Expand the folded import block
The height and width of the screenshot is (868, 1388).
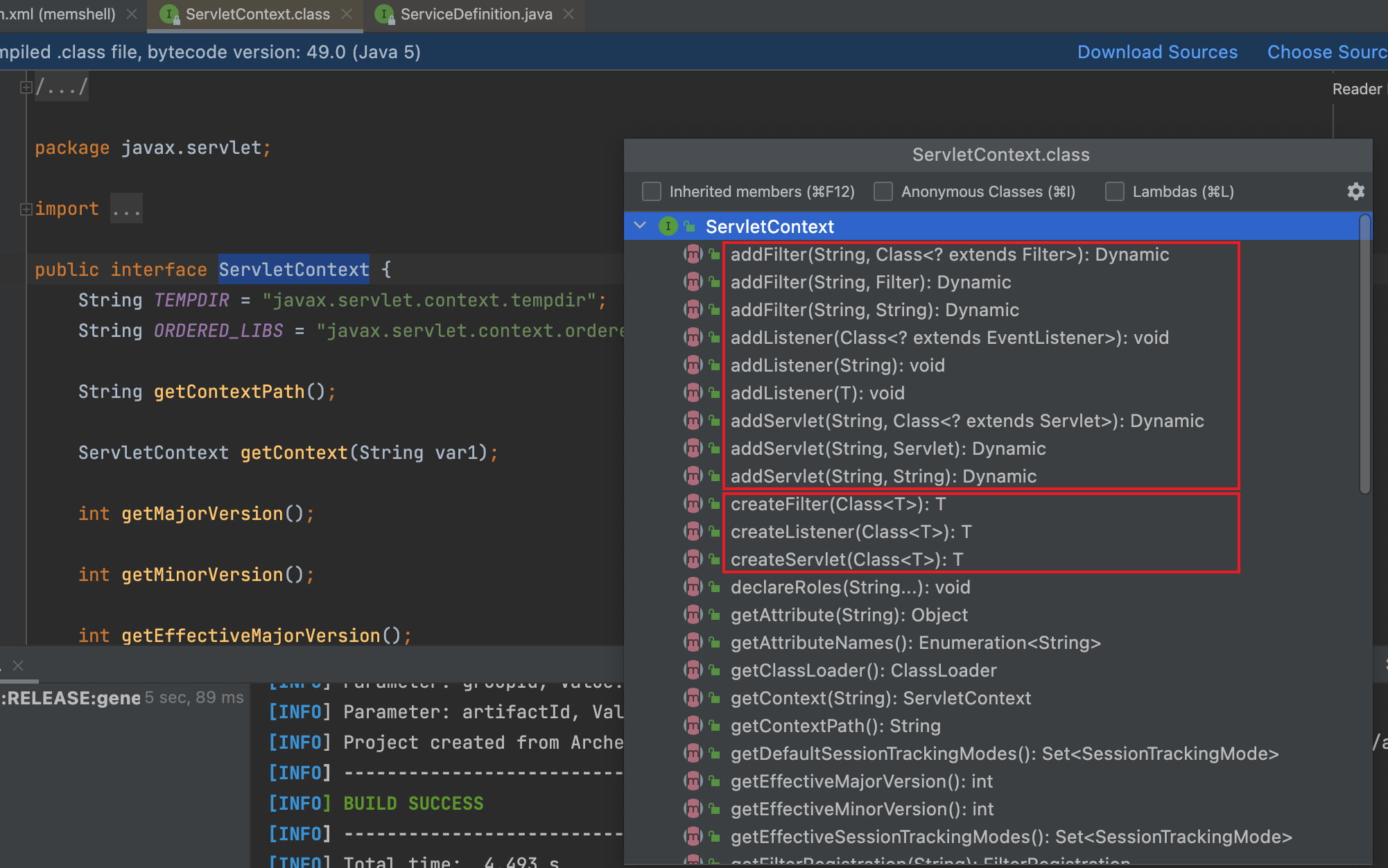(26, 209)
